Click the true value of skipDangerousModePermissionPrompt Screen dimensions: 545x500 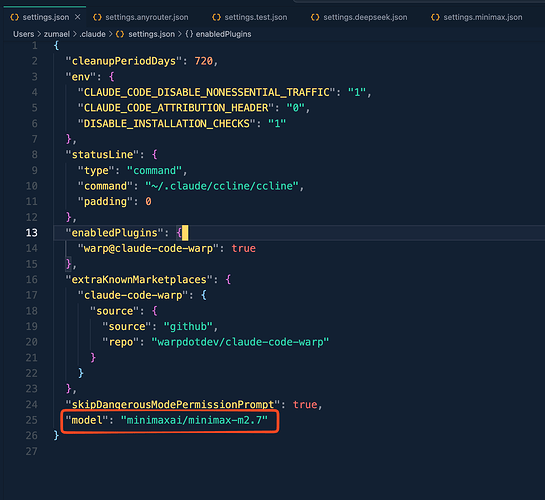[305, 405]
